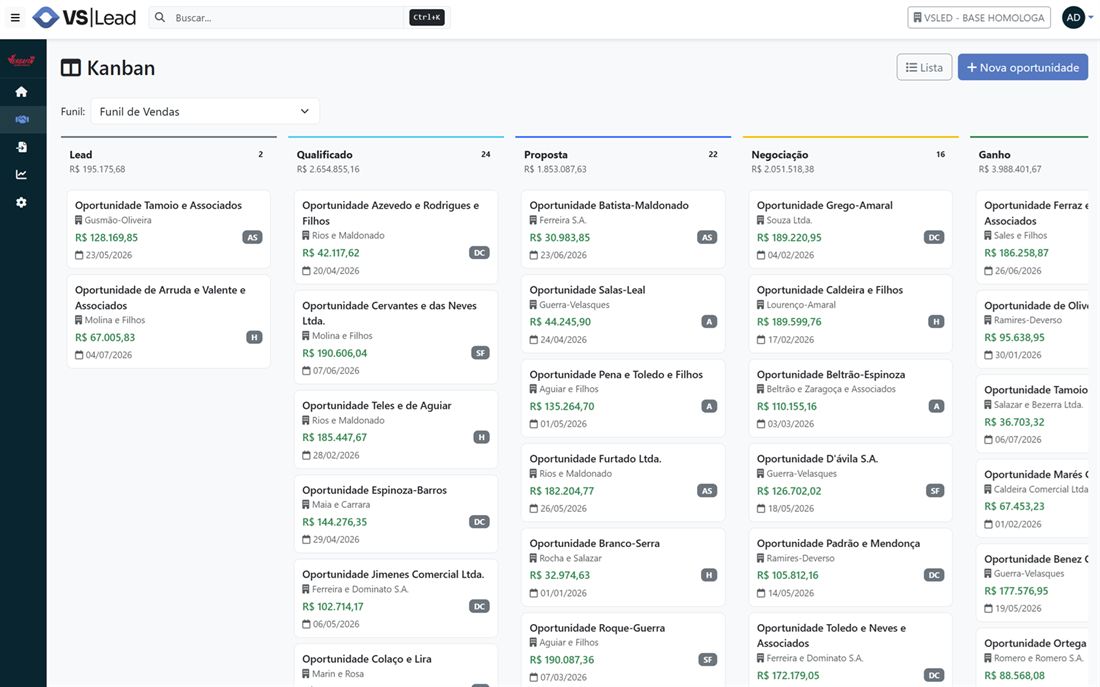The width and height of the screenshot is (1100, 687).
Task: Open the user menu dropdown arrow
Action: tap(1091, 18)
